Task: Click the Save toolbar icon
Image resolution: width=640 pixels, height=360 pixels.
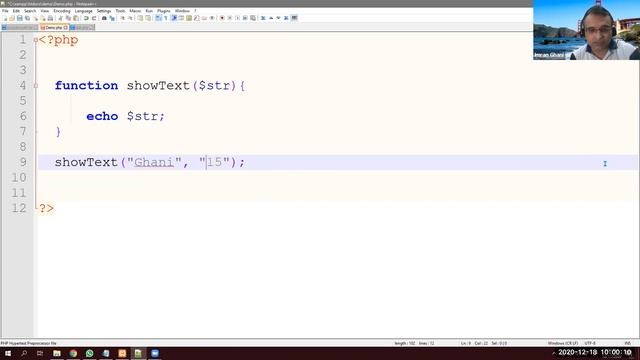Action: [20, 18]
